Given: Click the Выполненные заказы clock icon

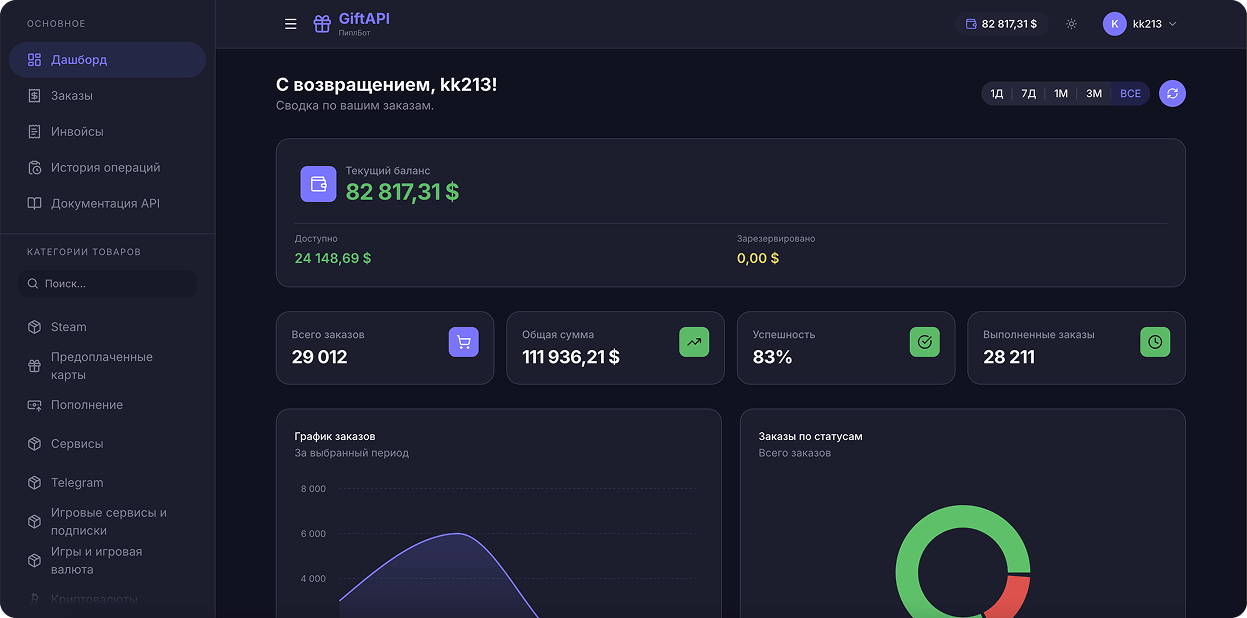Looking at the screenshot, I should click(x=1155, y=342).
